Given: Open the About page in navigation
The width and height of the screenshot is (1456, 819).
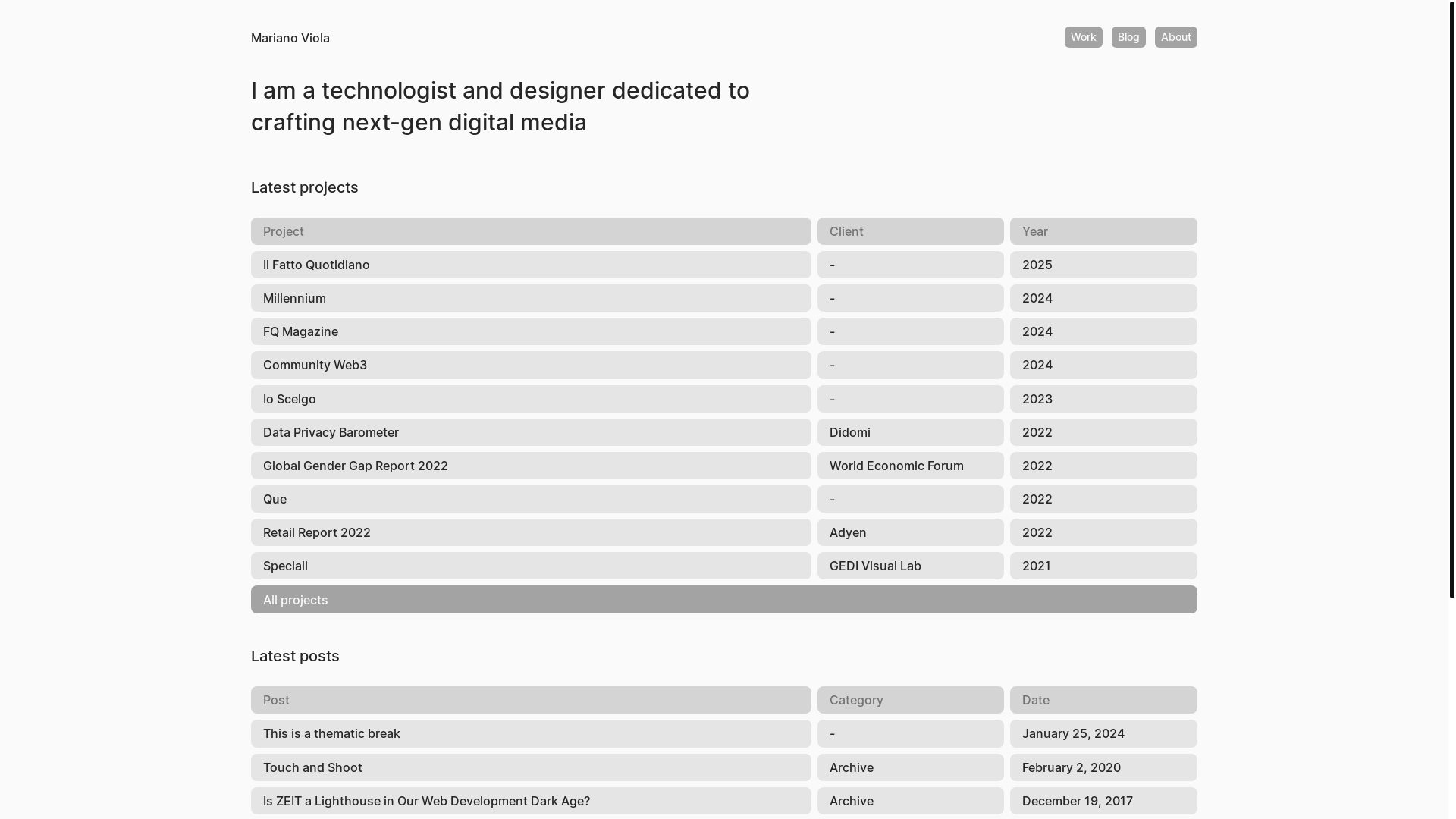Looking at the screenshot, I should 1175,37.
